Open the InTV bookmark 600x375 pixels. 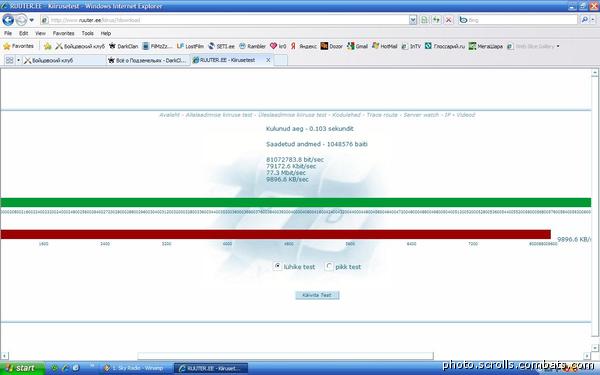pyautogui.click(x=411, y=46)
